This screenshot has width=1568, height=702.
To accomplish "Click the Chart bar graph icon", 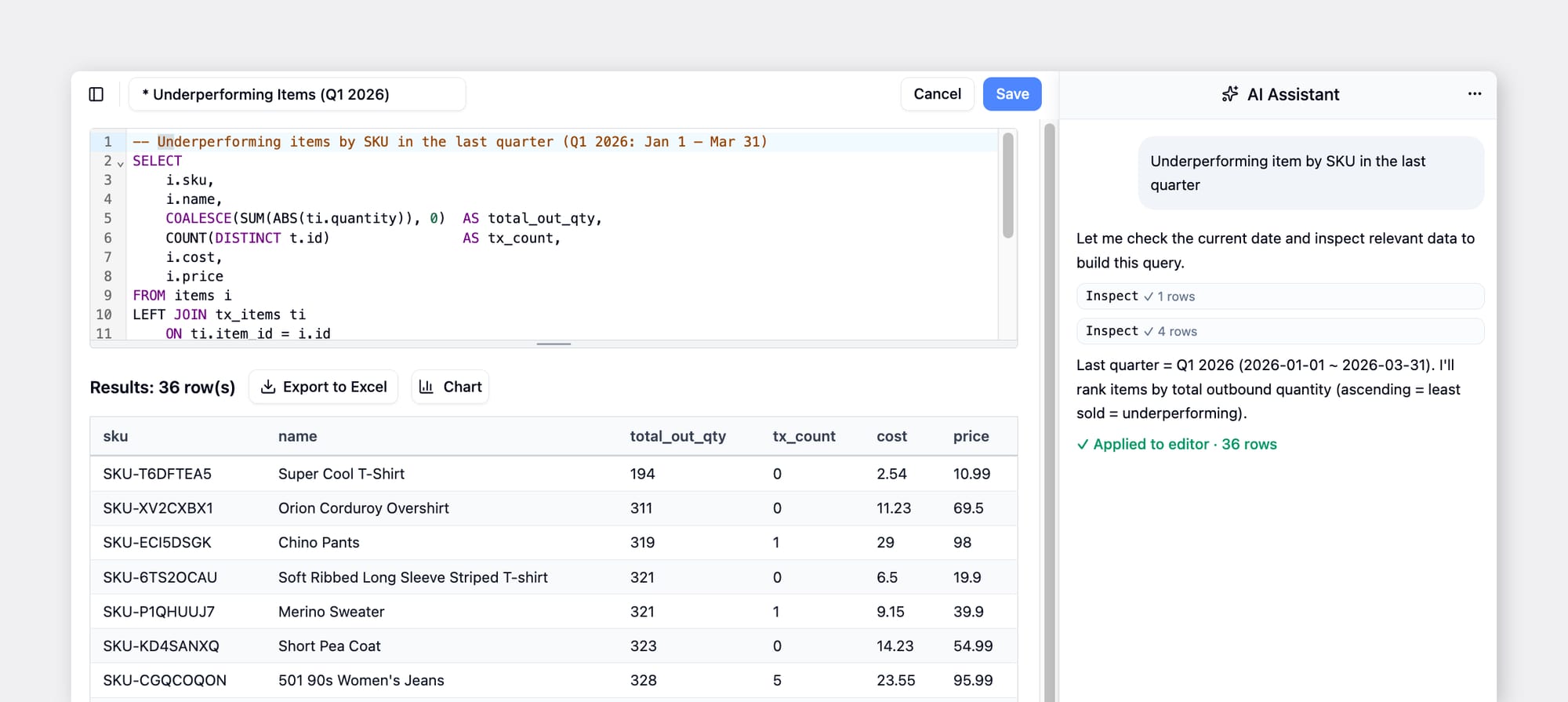I will (x=426, y=387).
